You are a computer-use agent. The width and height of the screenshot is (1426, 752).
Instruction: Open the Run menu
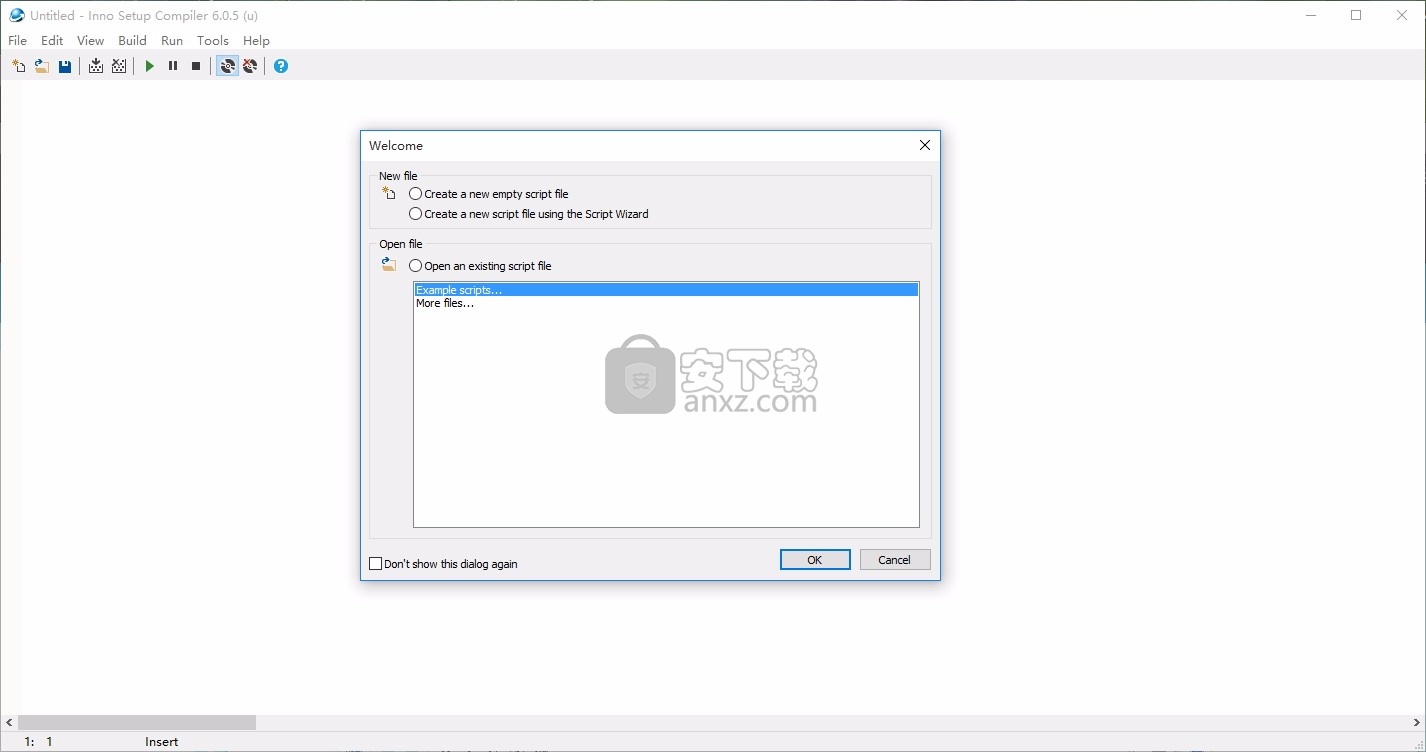172,41
